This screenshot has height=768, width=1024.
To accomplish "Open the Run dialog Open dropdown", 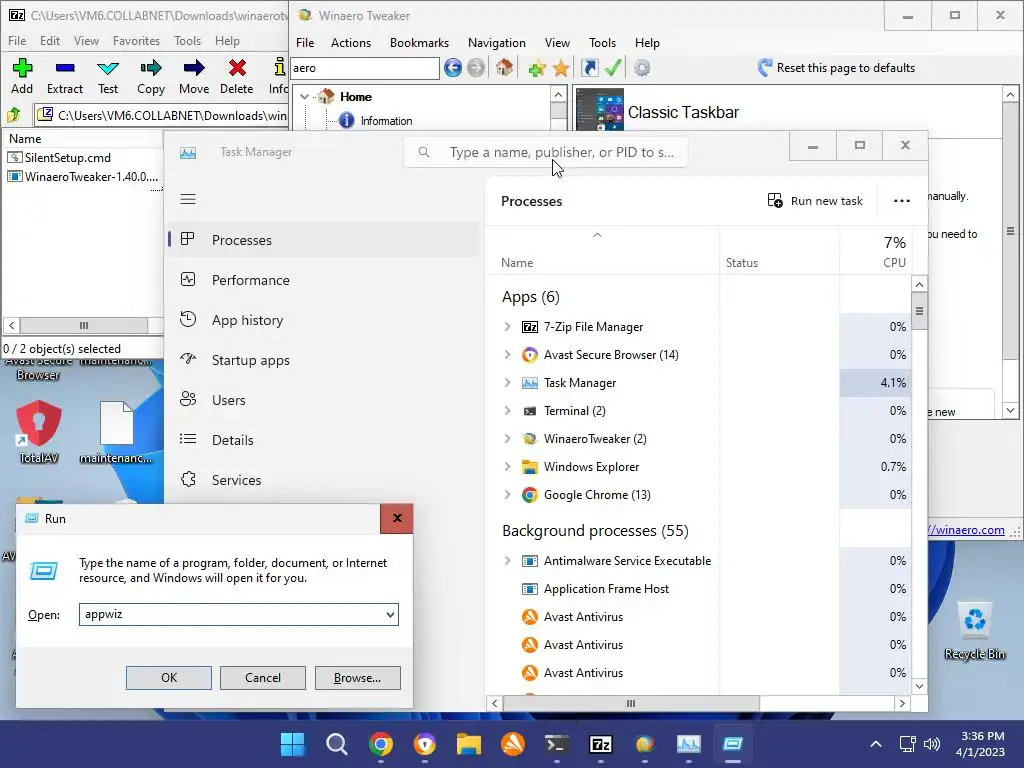I will click(x=390, y=615).
